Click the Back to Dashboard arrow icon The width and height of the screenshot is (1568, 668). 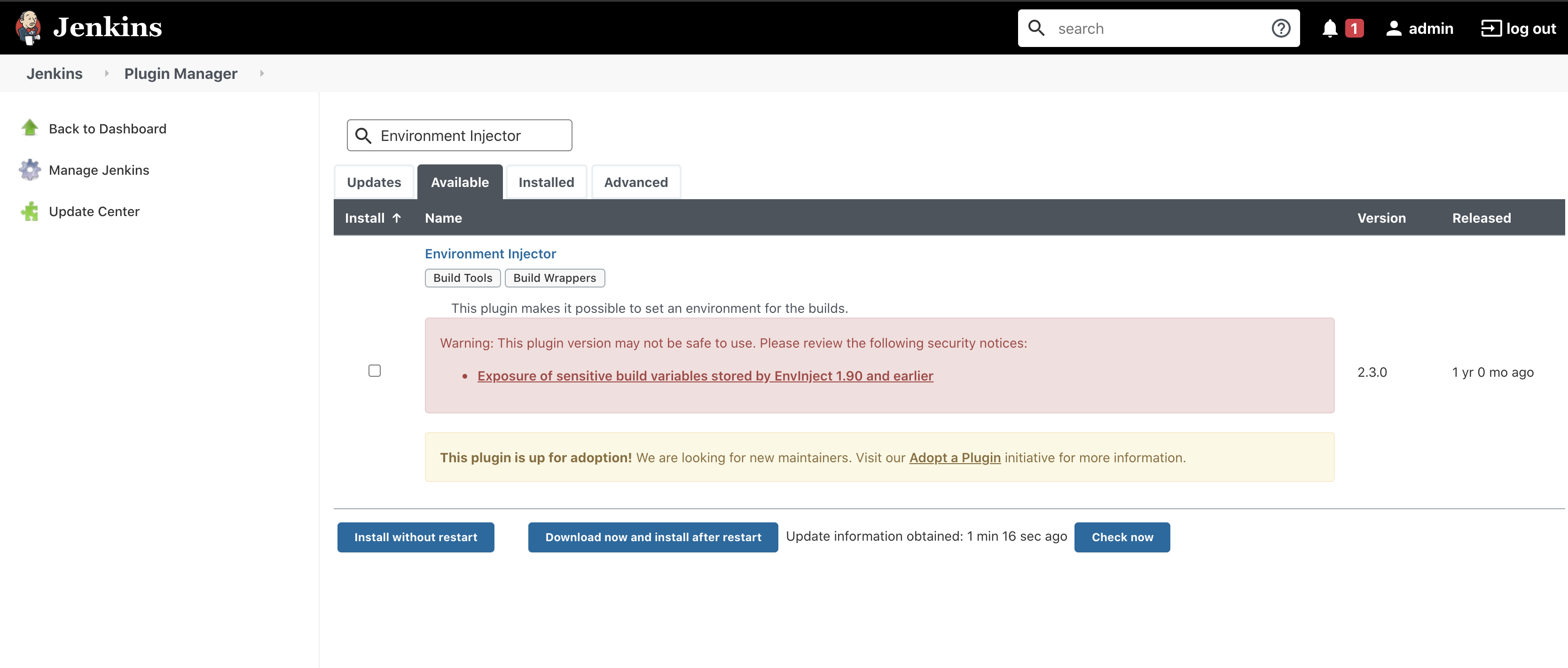tap(30, 128)
